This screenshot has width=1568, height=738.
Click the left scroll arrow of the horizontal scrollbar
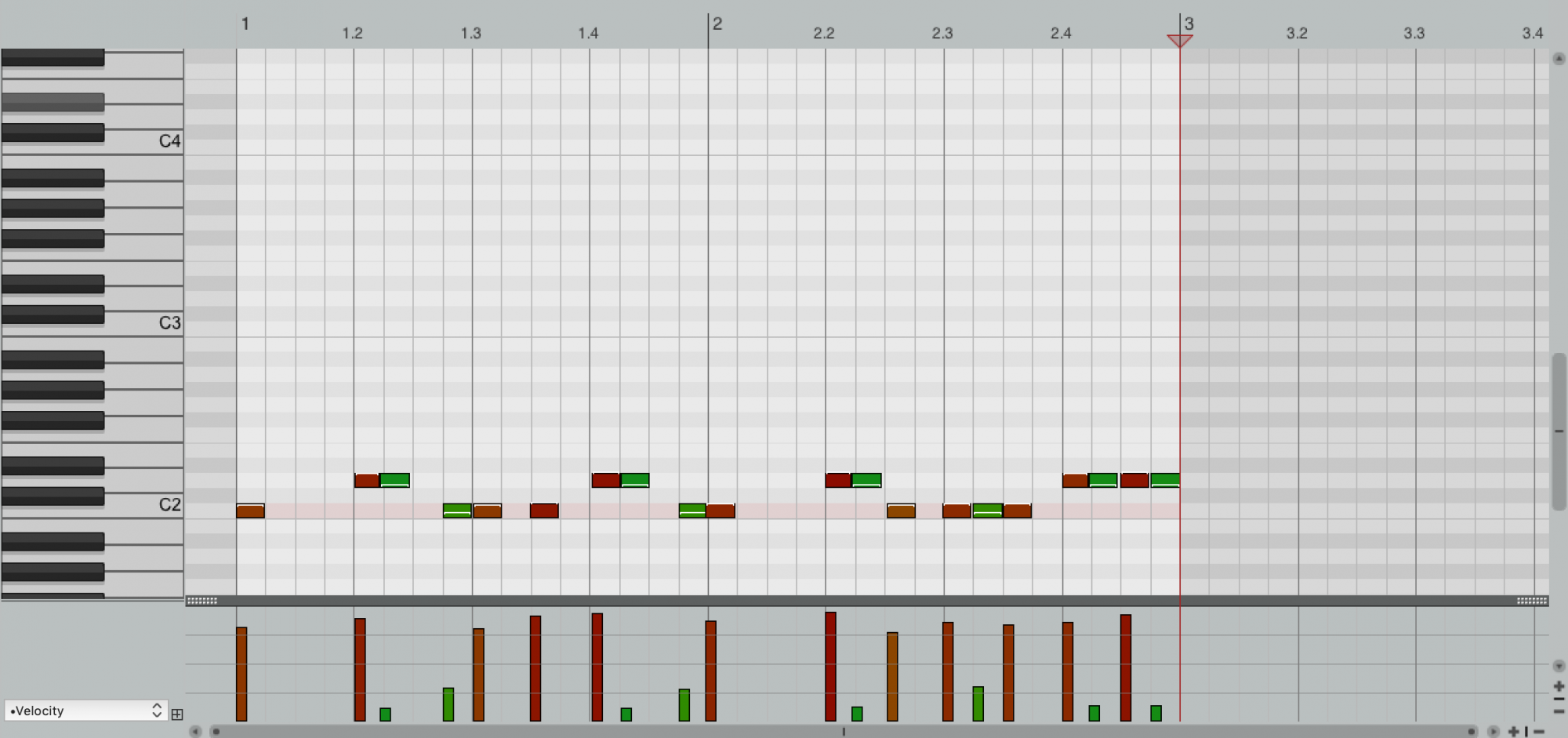195,732
